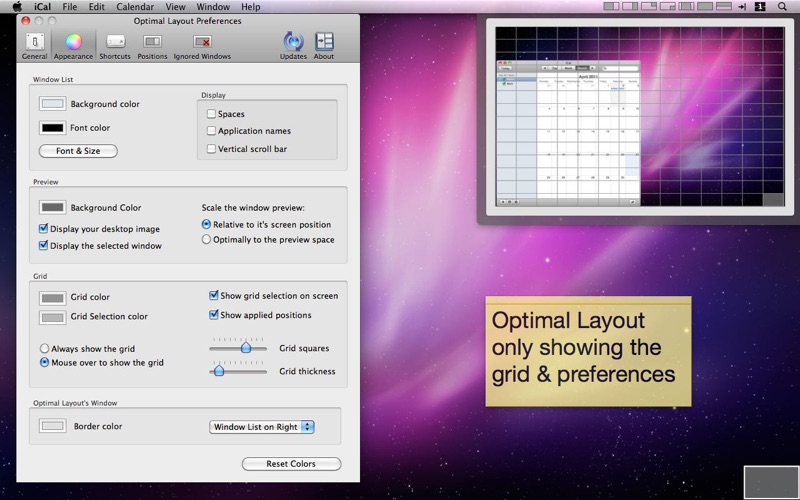Open the Positions preferences pane
Screen dimensions: 800x500
click(x=152, y=46)
